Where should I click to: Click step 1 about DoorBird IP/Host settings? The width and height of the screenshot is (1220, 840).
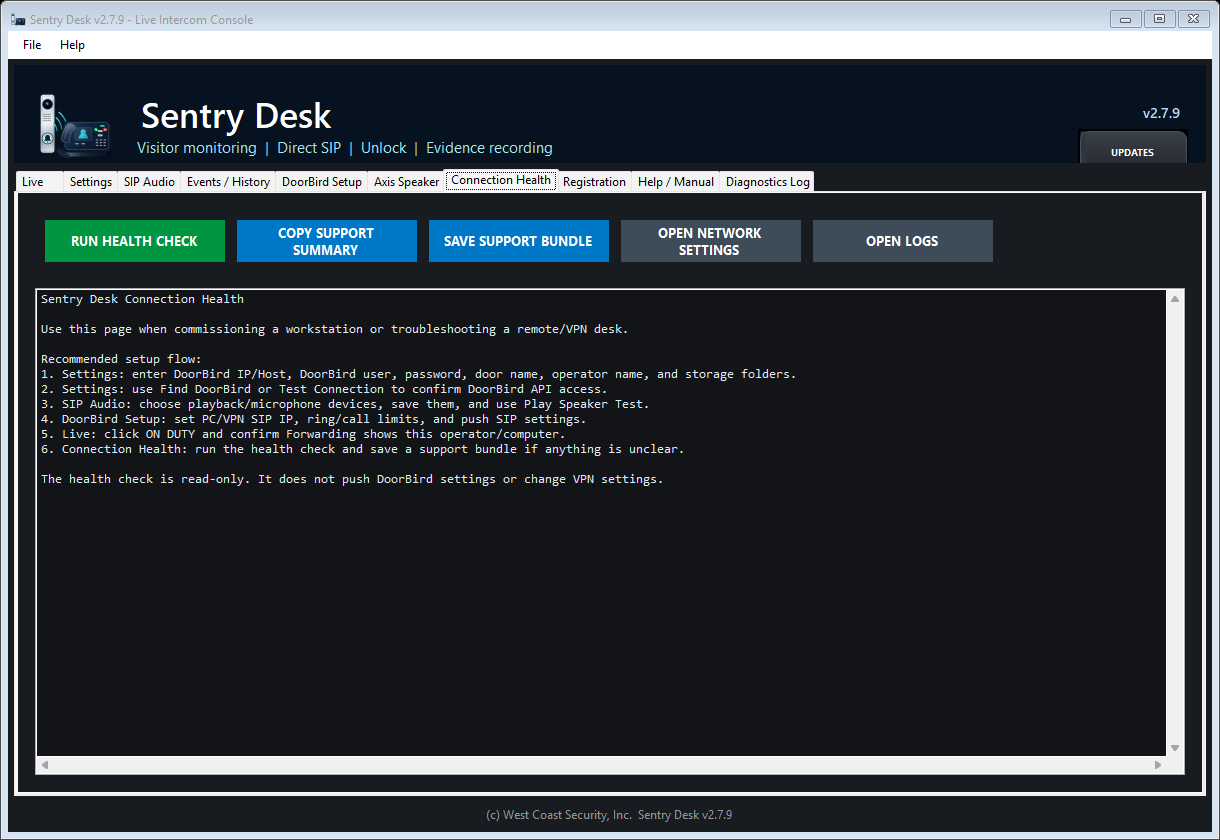tap(419, 374)
